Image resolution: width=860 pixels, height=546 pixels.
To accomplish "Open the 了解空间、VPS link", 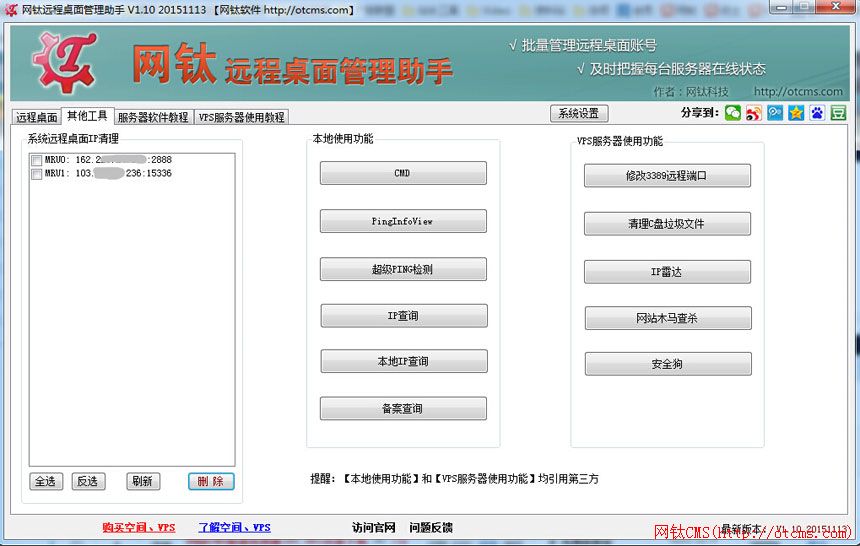I will click(234, 527).
